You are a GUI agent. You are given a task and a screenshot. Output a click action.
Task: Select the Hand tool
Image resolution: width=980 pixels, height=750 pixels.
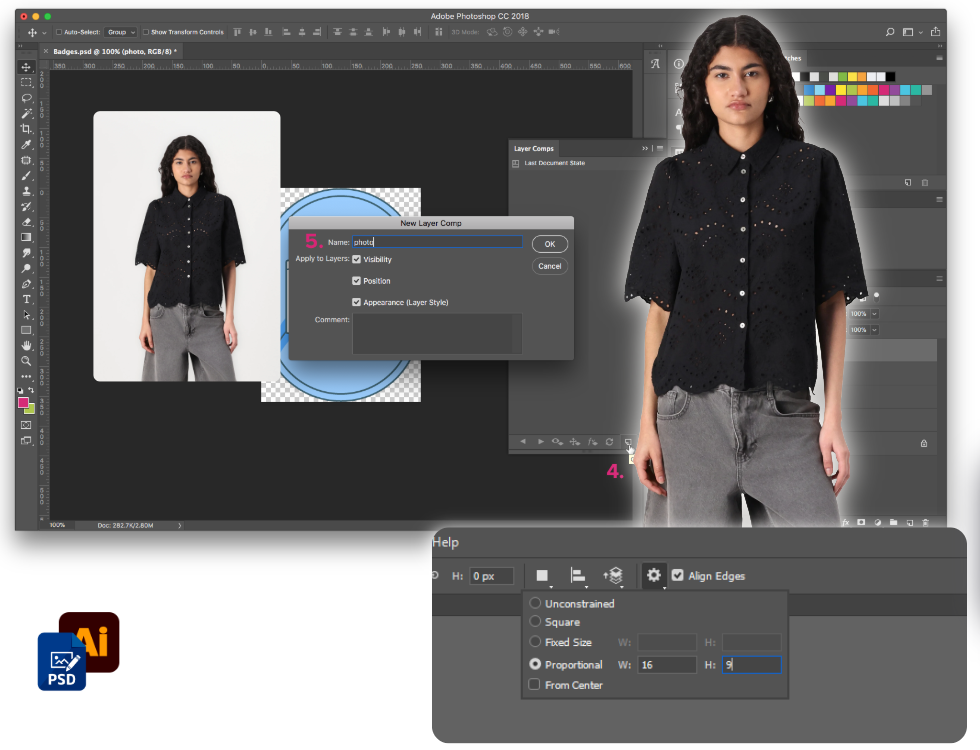(27, 345)
